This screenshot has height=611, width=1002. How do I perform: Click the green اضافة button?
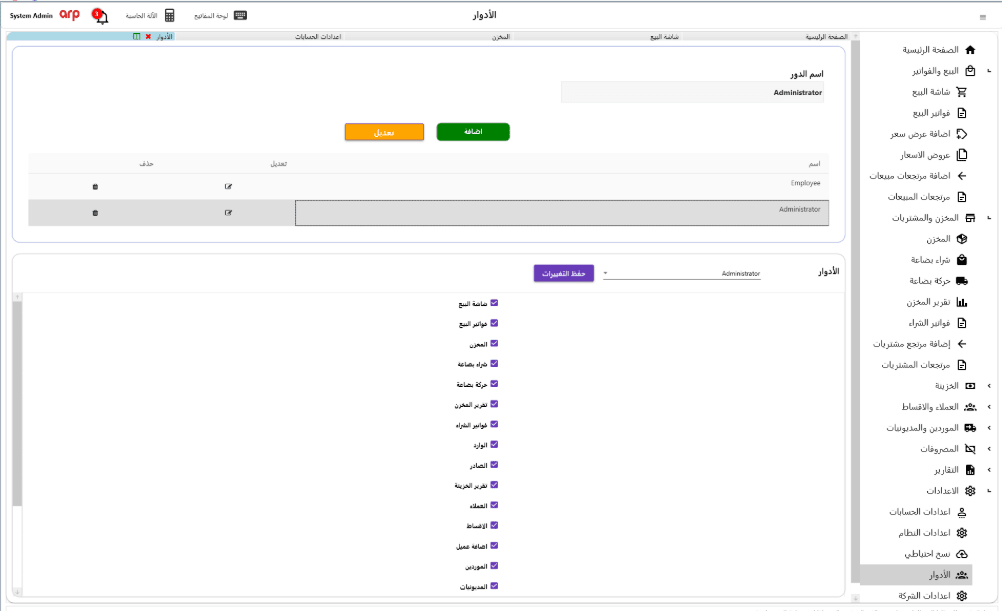473,132
